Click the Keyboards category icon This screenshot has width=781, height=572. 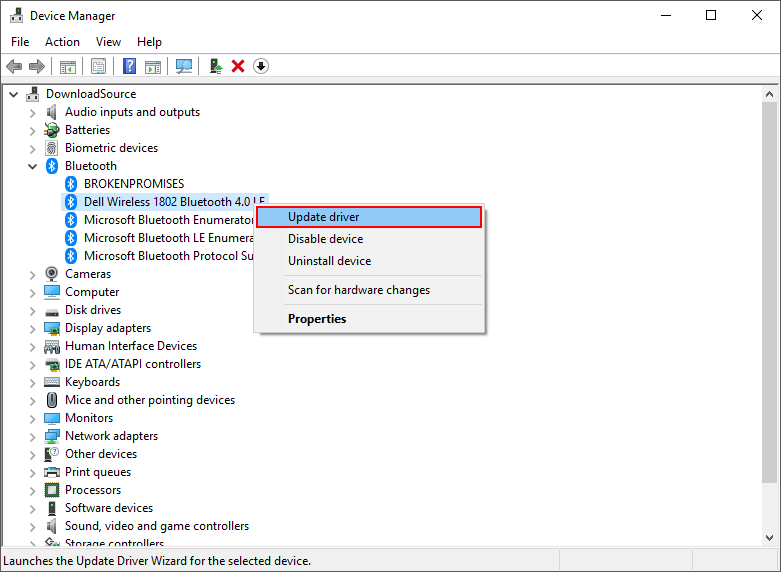coord(52,382)
